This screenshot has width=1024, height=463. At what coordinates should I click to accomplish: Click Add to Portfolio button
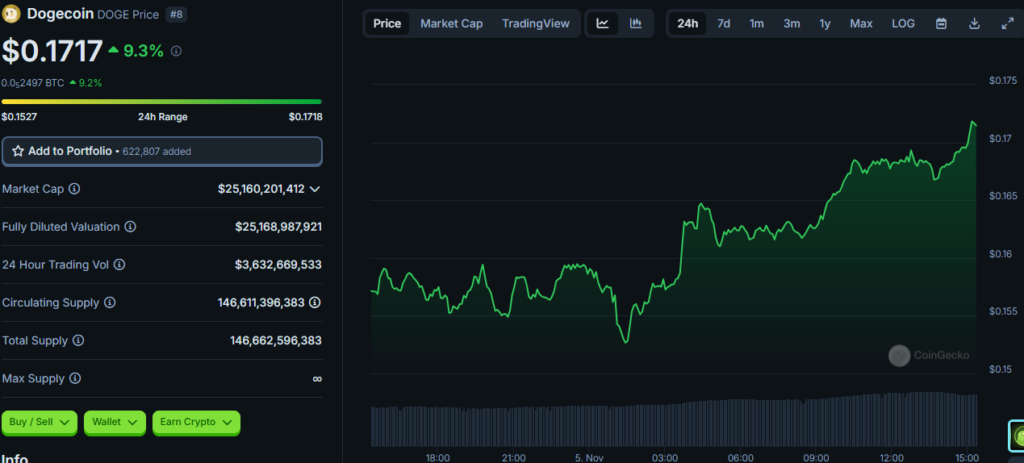(162, 151)
